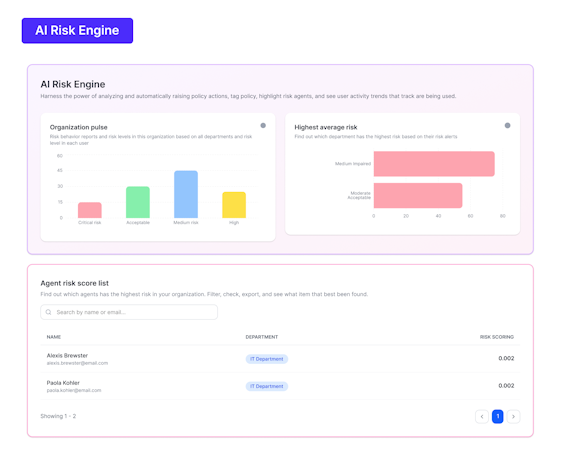The image size is (561, 450).
Task: Click the Medium Impaired horizontal bar
Action: click(434, 164)
